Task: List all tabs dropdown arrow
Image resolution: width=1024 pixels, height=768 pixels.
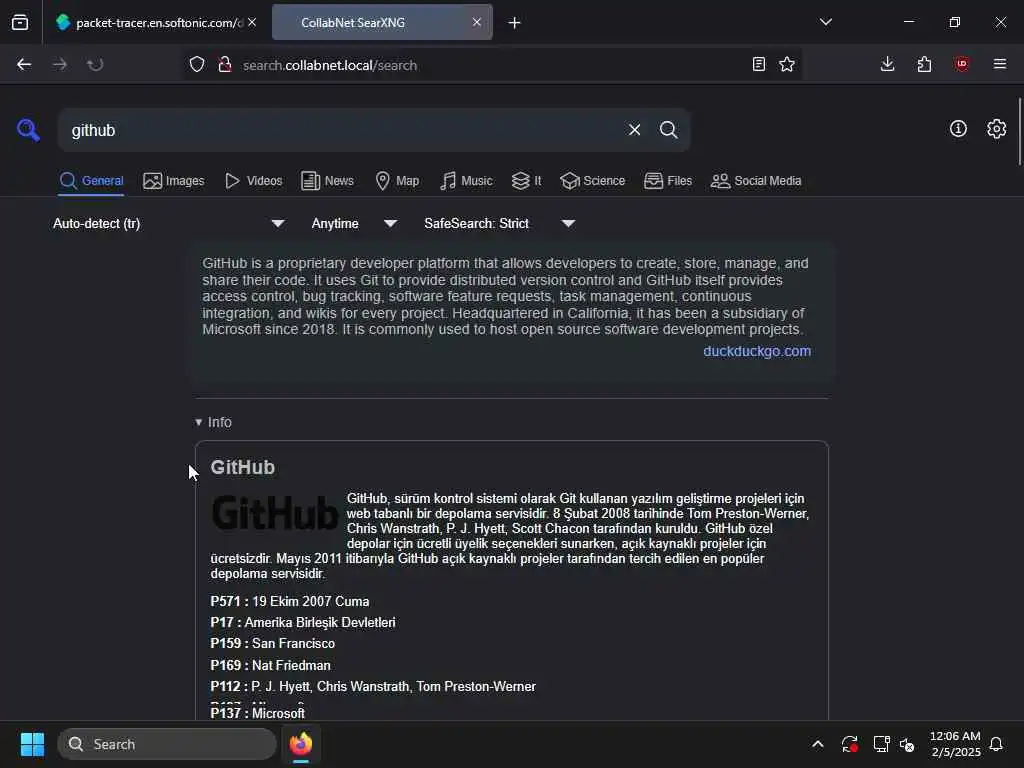Action: click(x=825, y=22)
